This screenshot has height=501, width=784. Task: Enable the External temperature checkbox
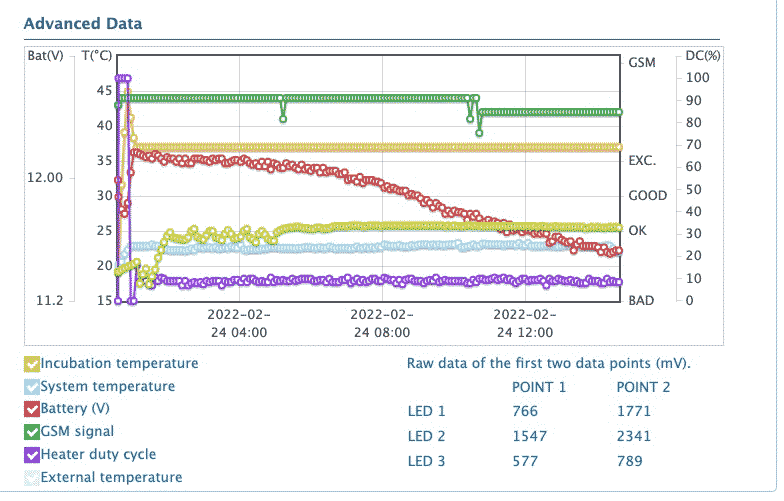(x=31, y=478)
